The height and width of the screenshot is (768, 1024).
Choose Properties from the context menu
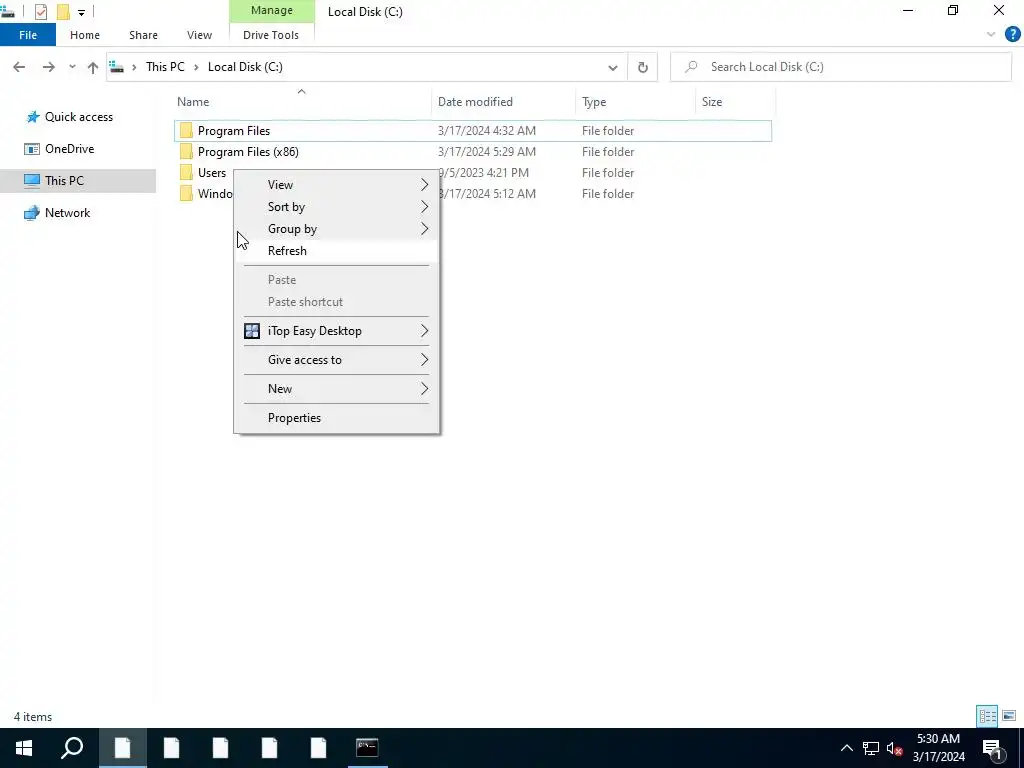(336, 418)
